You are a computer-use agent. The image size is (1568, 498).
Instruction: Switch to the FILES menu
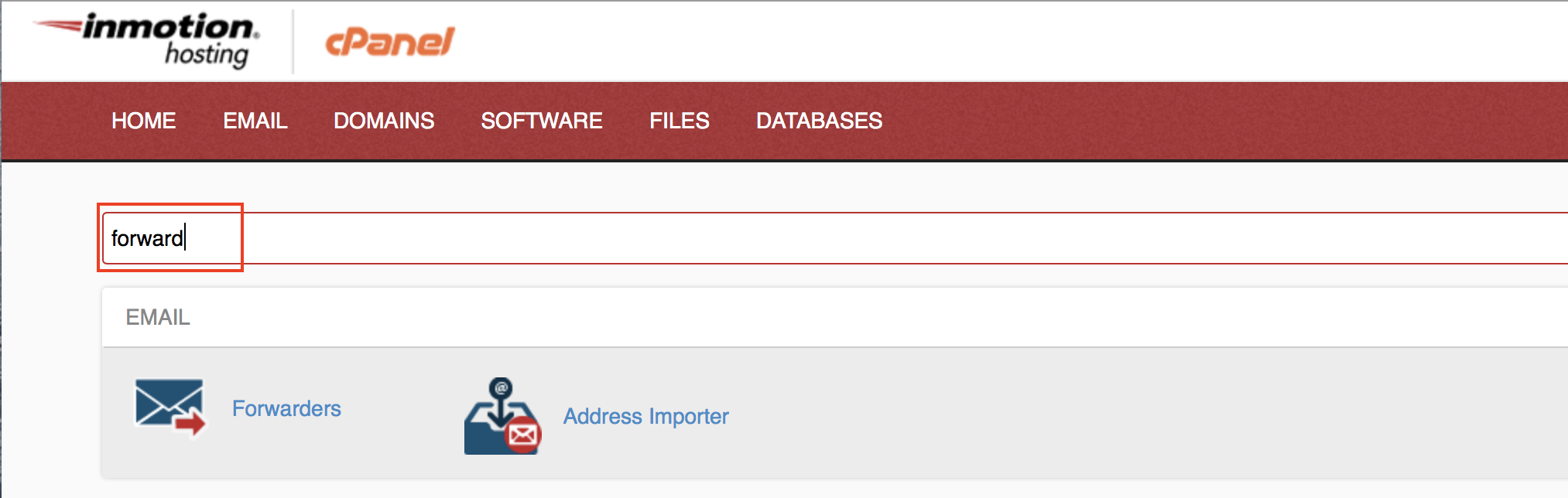pos(679,121)
